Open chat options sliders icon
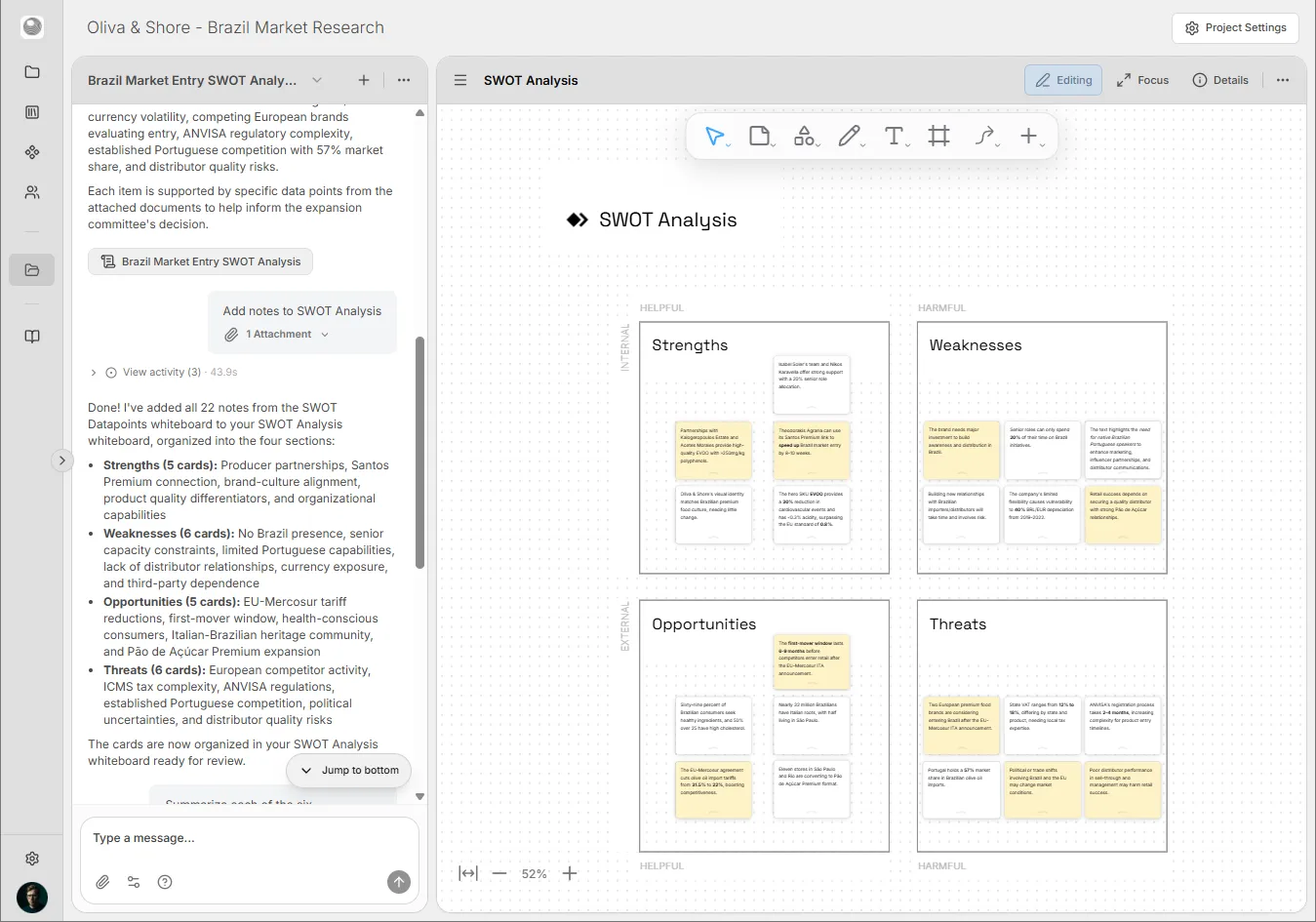The width and height of the screenshot is (1316, 922). (134, 882)
